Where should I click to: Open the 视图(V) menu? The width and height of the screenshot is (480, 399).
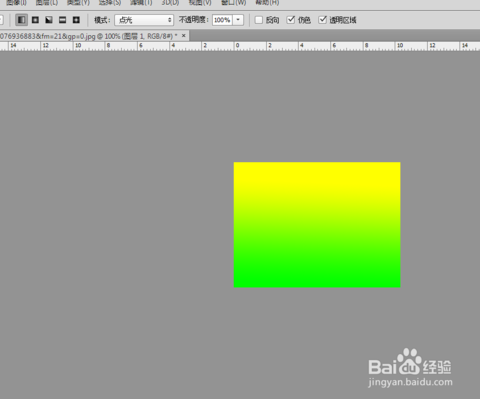pyautogui.click(x=200, y=3)
